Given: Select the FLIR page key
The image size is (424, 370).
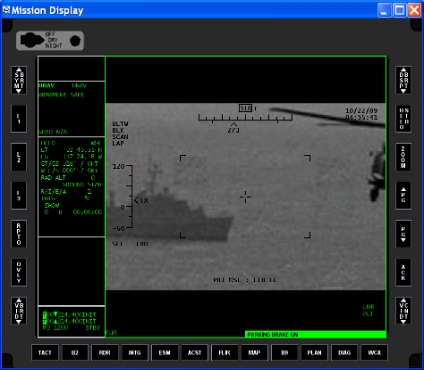Looking at the screenshot, I should [225, 353].
